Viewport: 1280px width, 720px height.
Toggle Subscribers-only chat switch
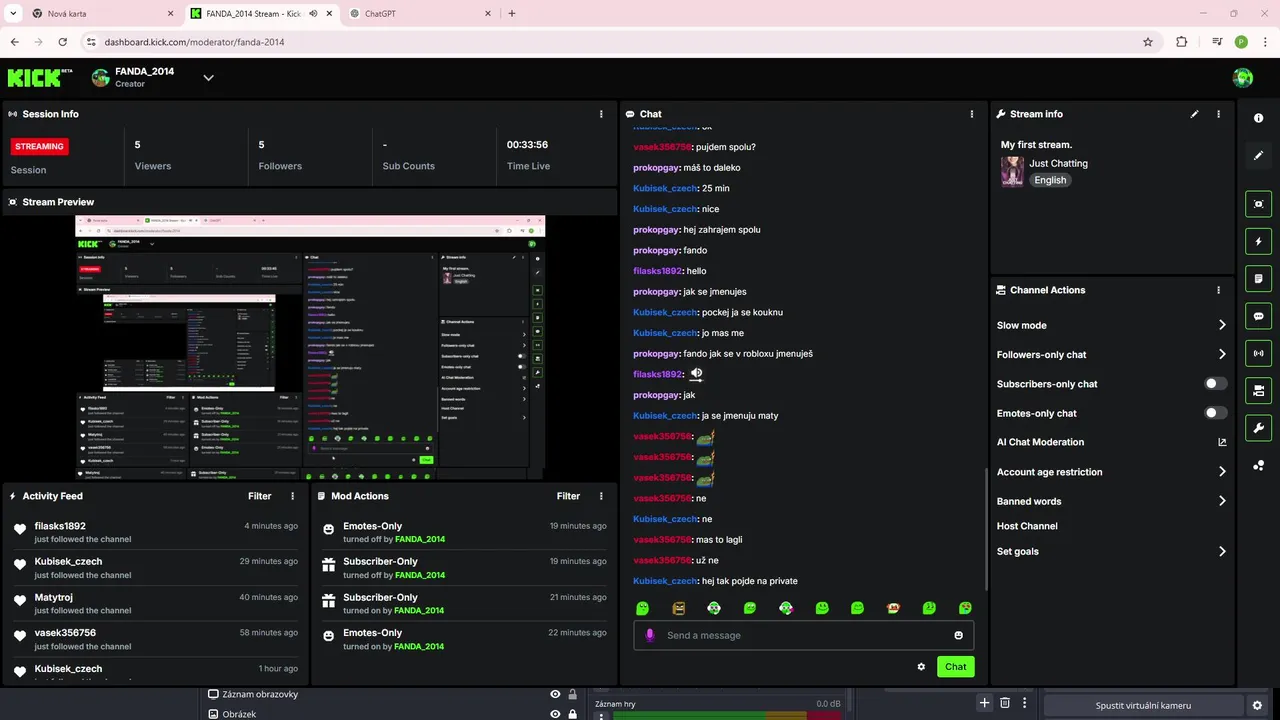pos(1216,384)
